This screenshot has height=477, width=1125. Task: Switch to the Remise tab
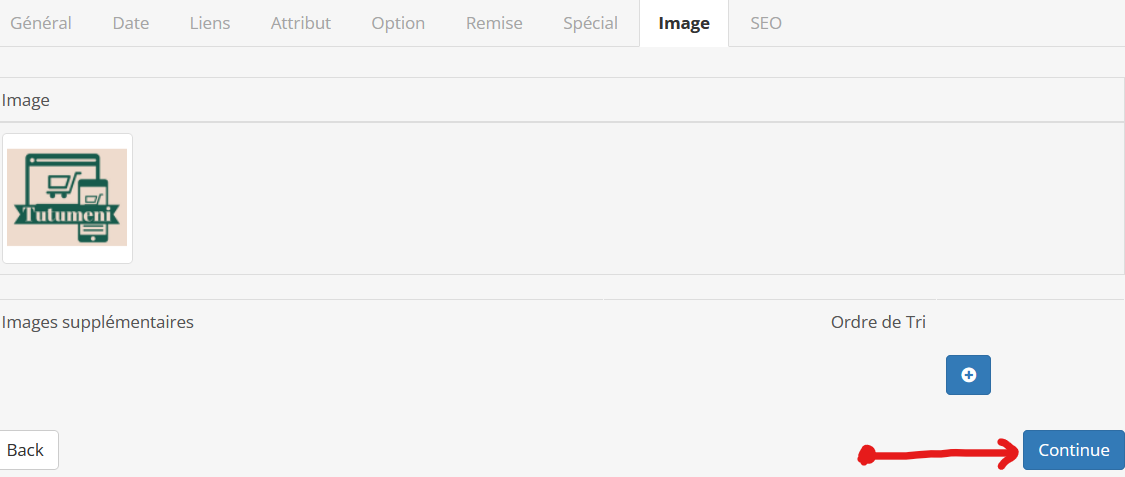[494, 23]
